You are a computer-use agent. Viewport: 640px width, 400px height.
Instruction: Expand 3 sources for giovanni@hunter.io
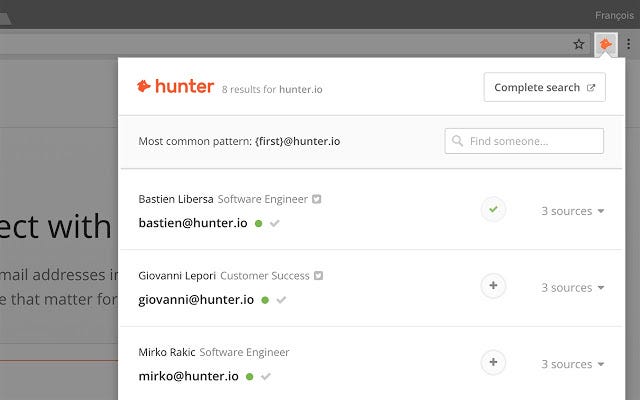pyautogui.click(x=573, y=288)
